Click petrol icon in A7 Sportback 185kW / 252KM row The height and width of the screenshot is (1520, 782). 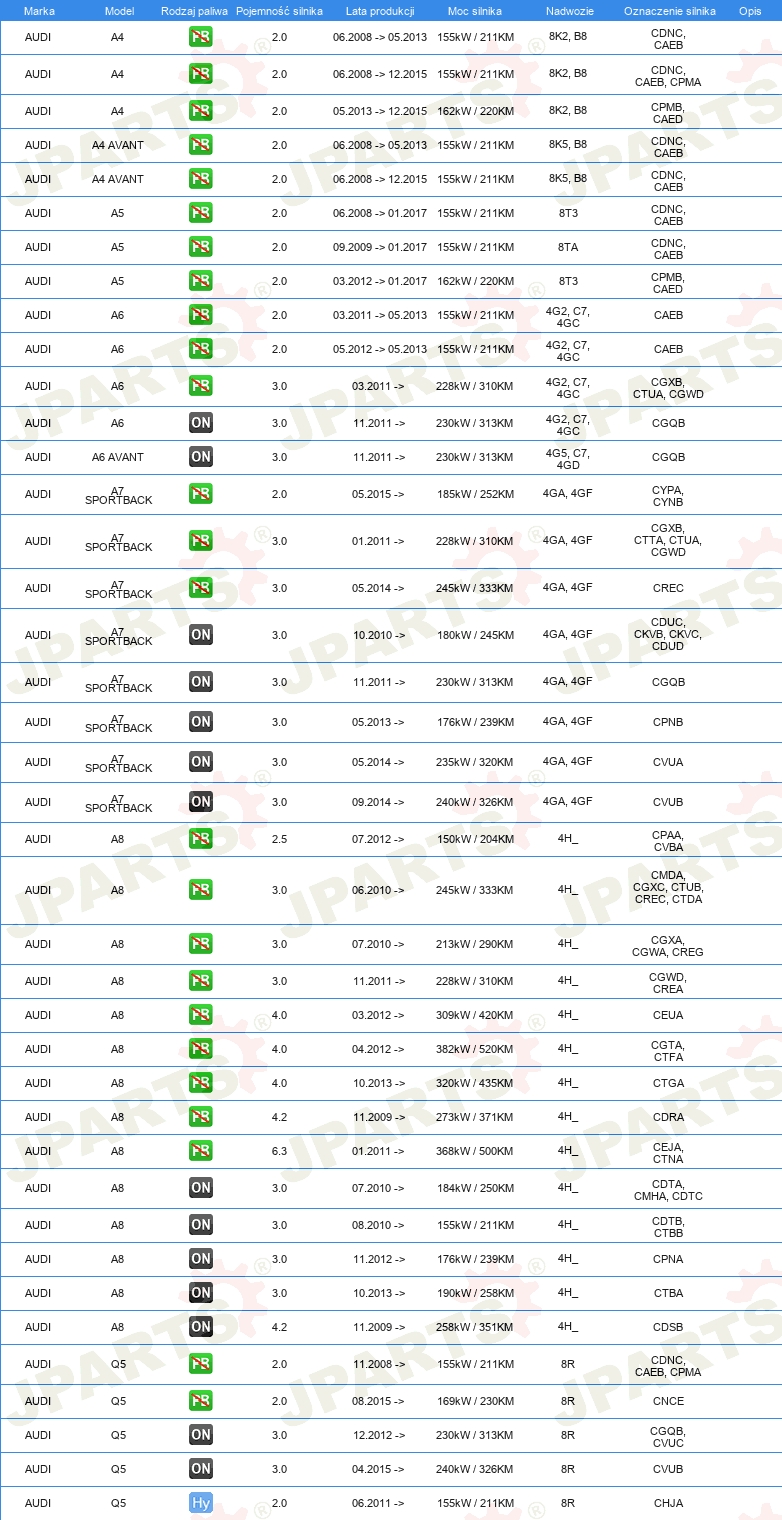pos(201,494)
